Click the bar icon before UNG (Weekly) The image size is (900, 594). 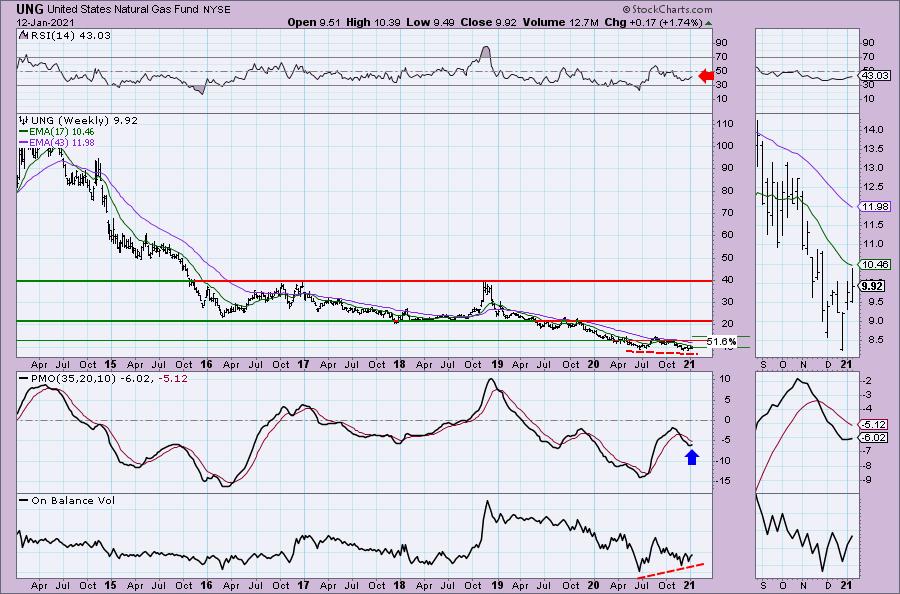click(24, 120)
